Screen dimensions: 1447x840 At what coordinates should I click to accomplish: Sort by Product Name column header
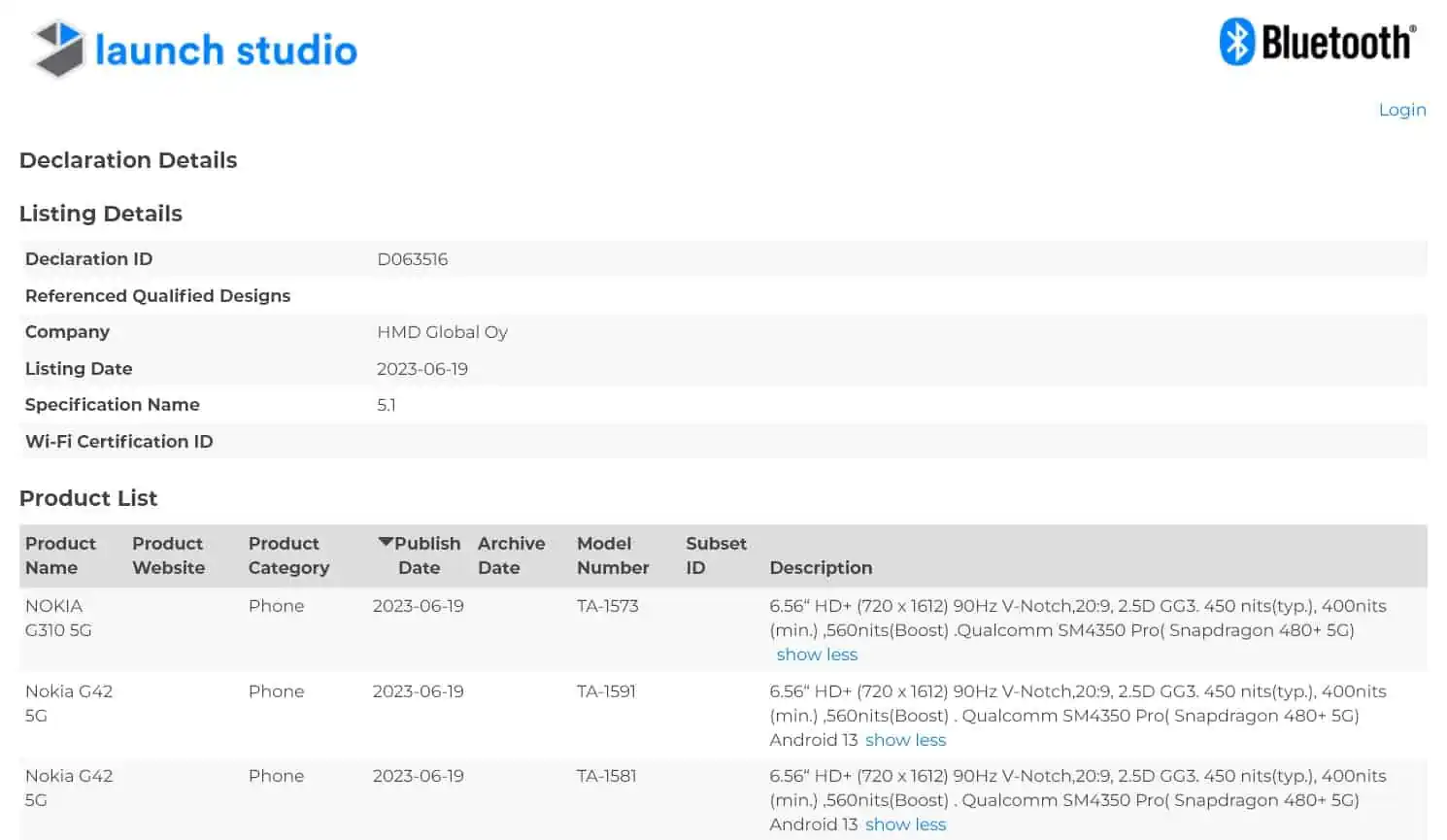coord(60,555)
